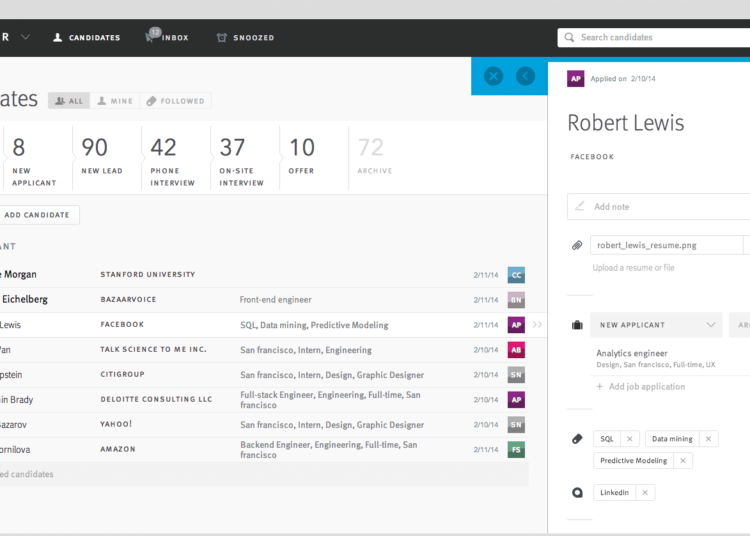Remove the SQL tag
This screenshot has width=750, height=536.
pos(629,439)
